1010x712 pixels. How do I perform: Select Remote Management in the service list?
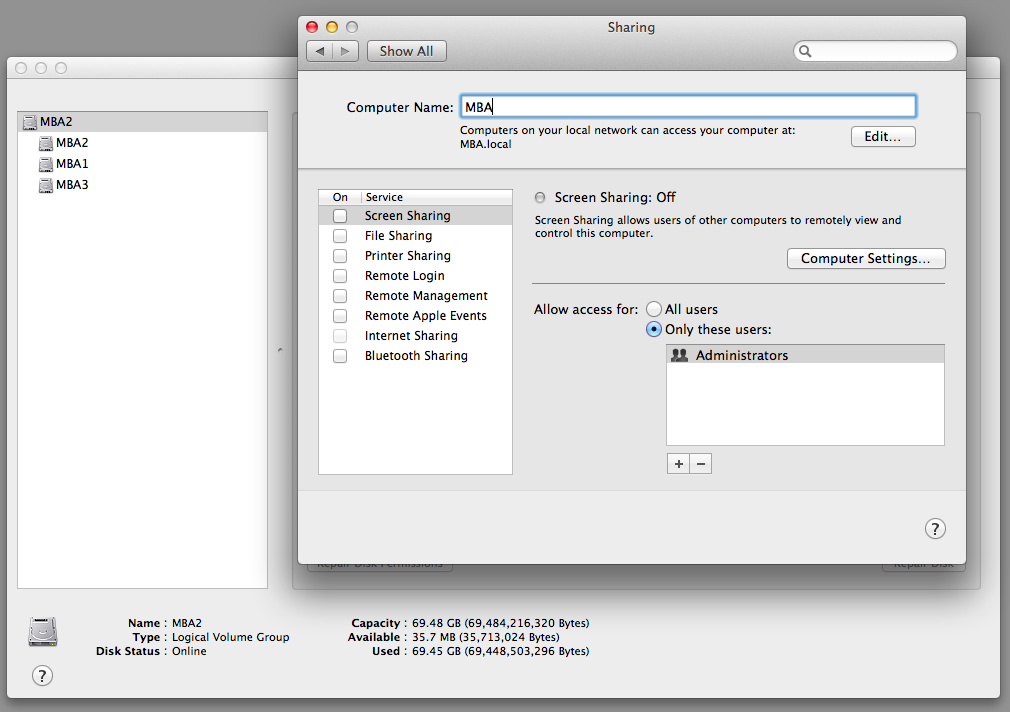[415, 296]
